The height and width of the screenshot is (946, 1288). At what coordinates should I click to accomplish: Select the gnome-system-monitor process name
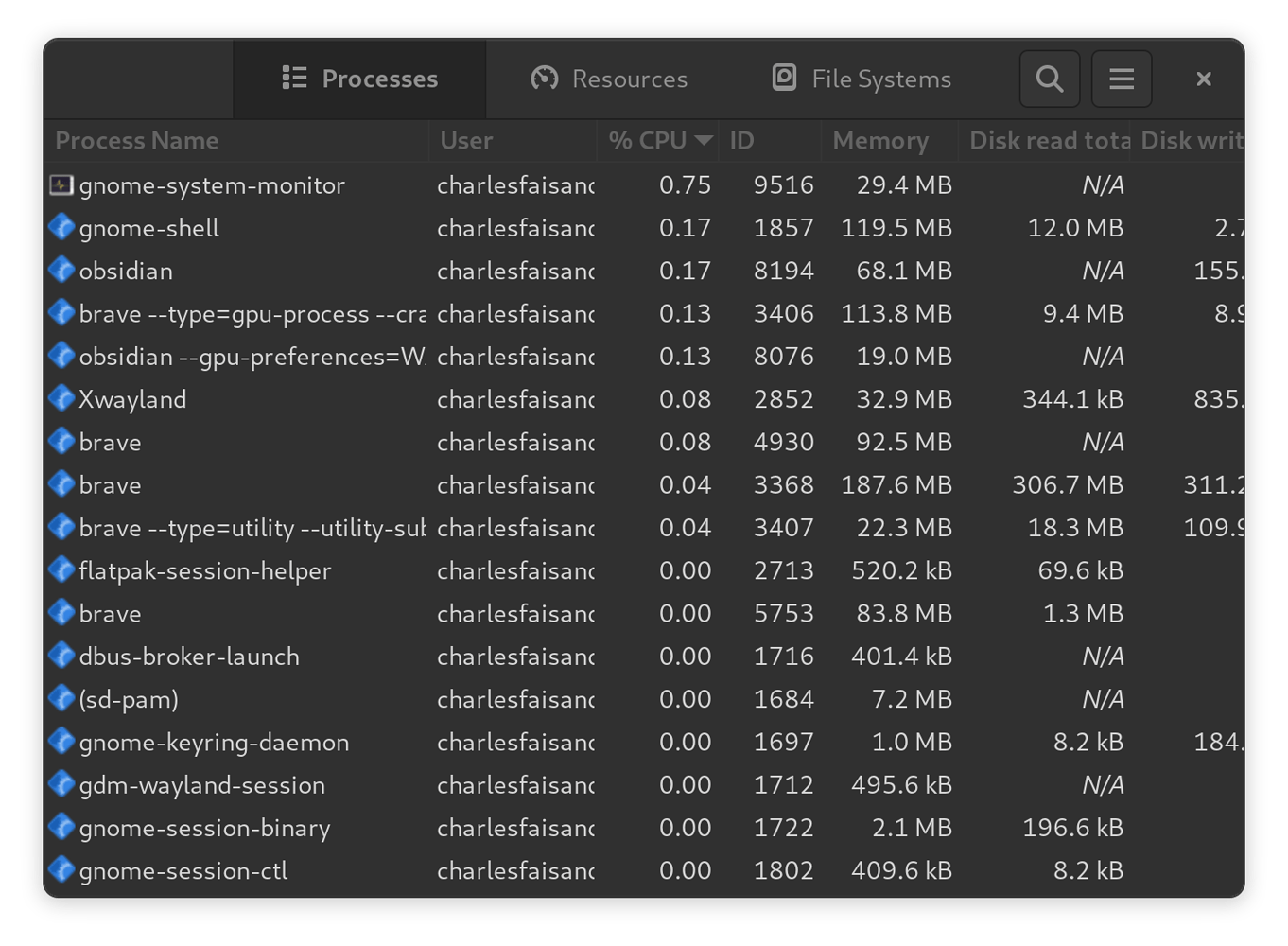click(212, 185)
